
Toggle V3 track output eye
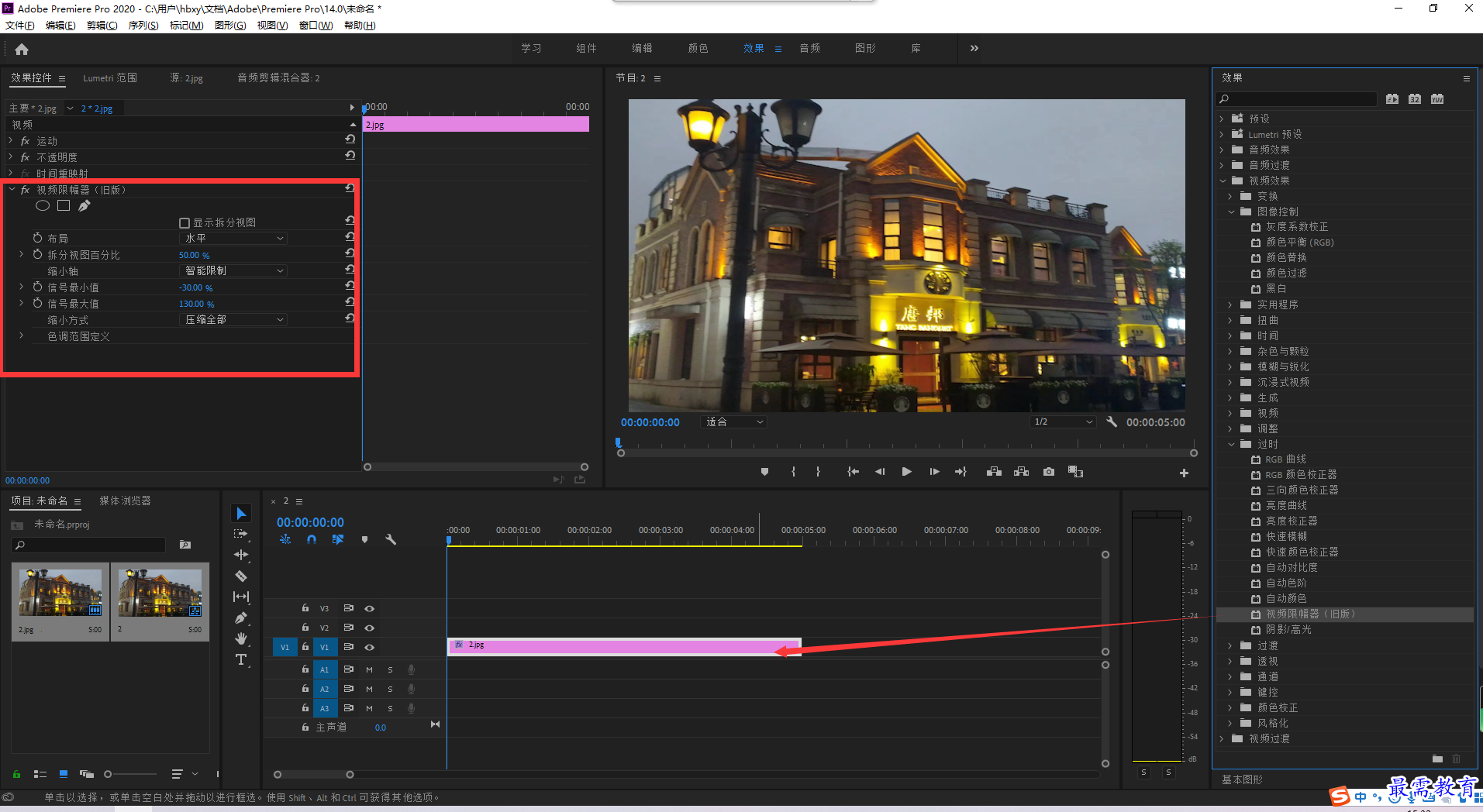(x=370, y=609)
